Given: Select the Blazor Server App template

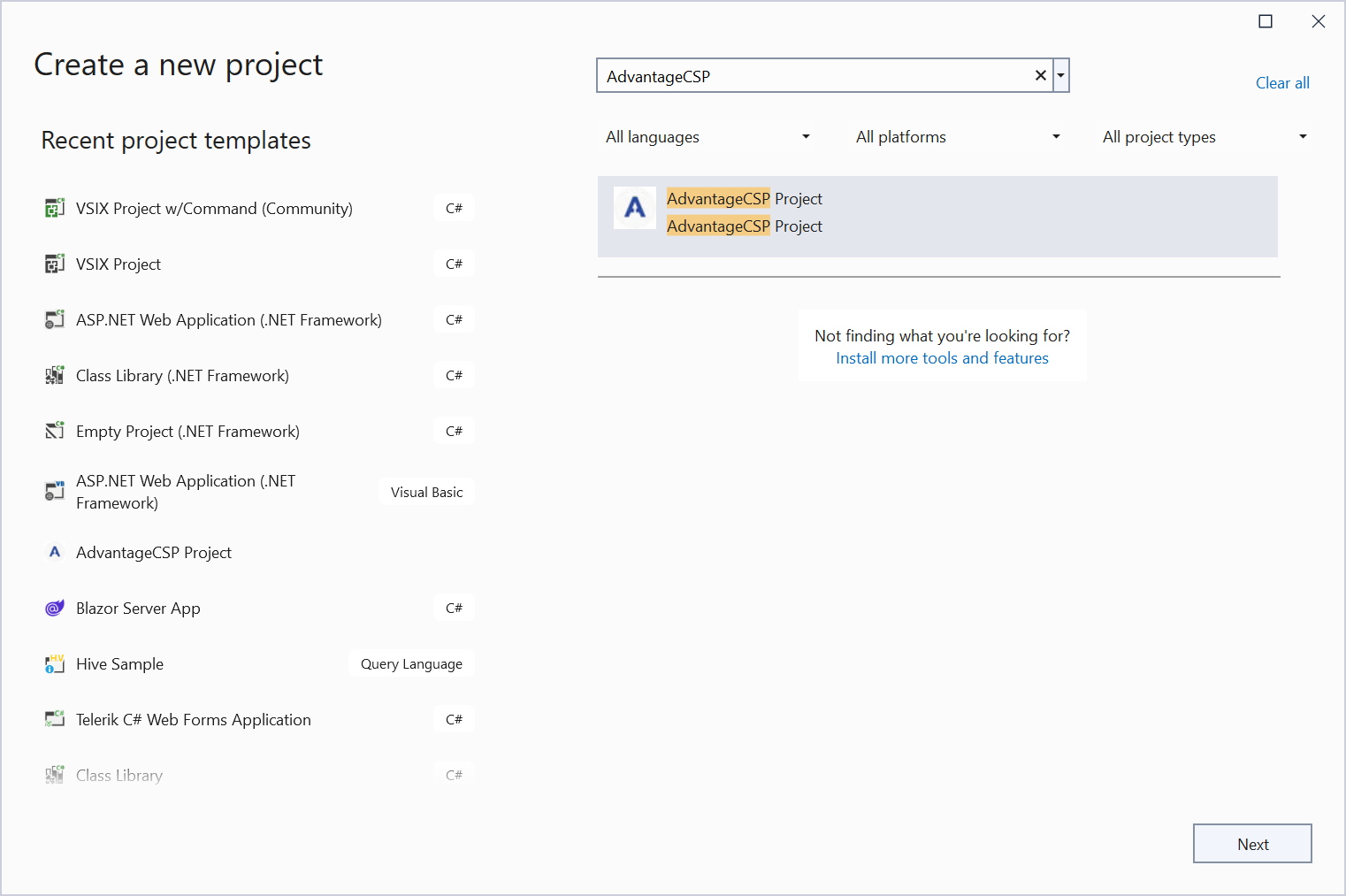Looking at the screenshot, I should (x=138, y=609).
